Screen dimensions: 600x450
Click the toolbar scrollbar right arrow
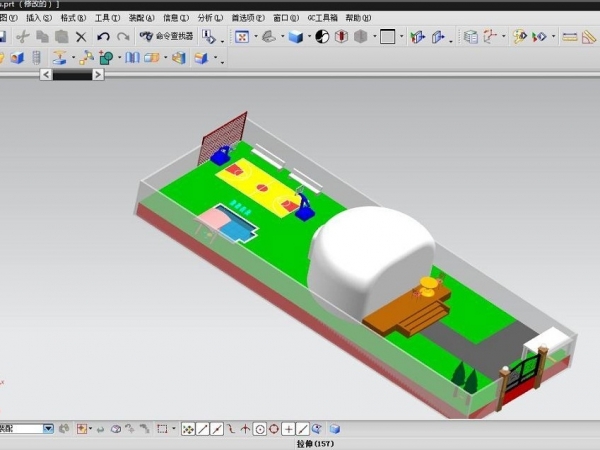97,74
